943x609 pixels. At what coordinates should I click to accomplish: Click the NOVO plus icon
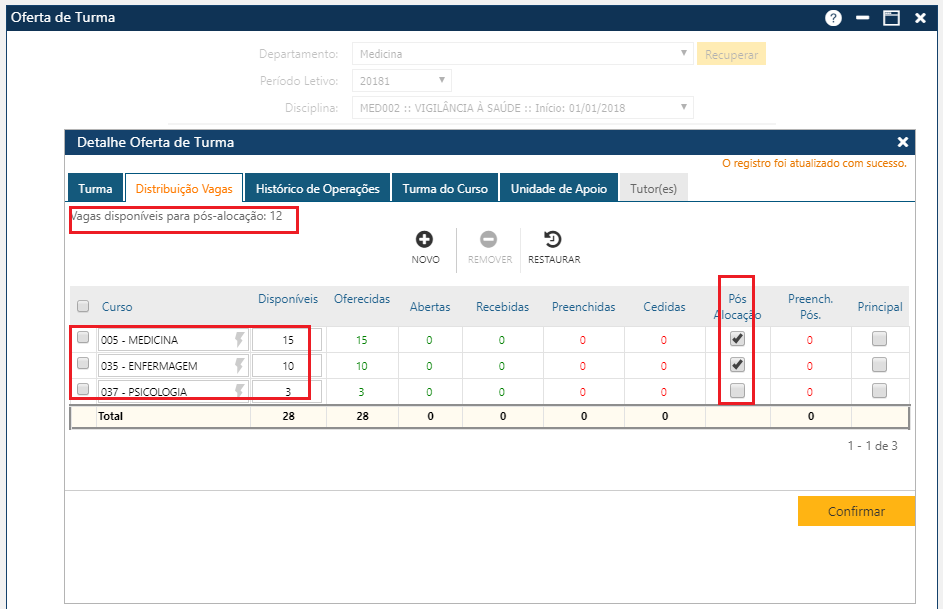click(424, 240)
